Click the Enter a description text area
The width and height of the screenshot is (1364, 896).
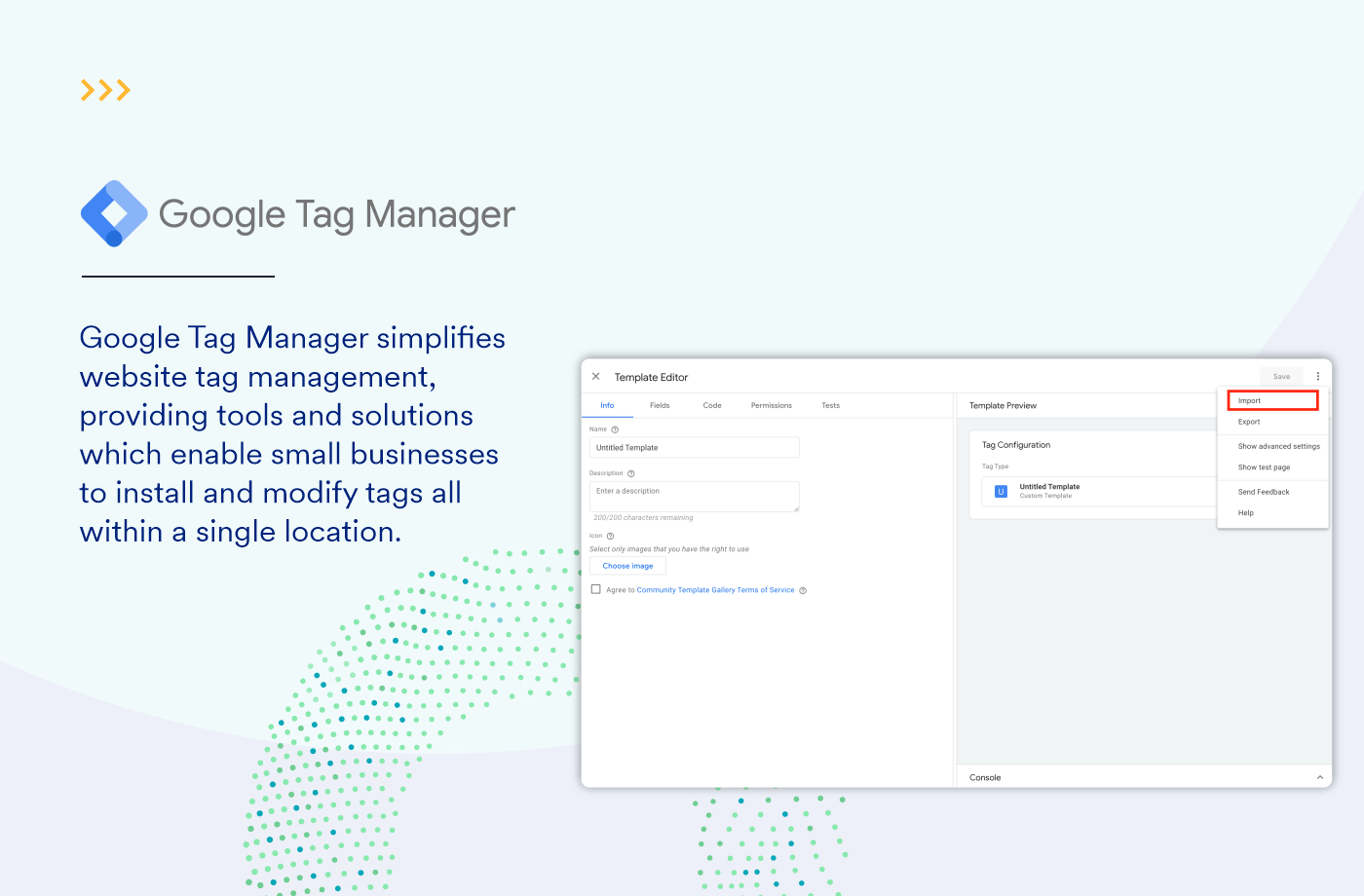(695, 497)
